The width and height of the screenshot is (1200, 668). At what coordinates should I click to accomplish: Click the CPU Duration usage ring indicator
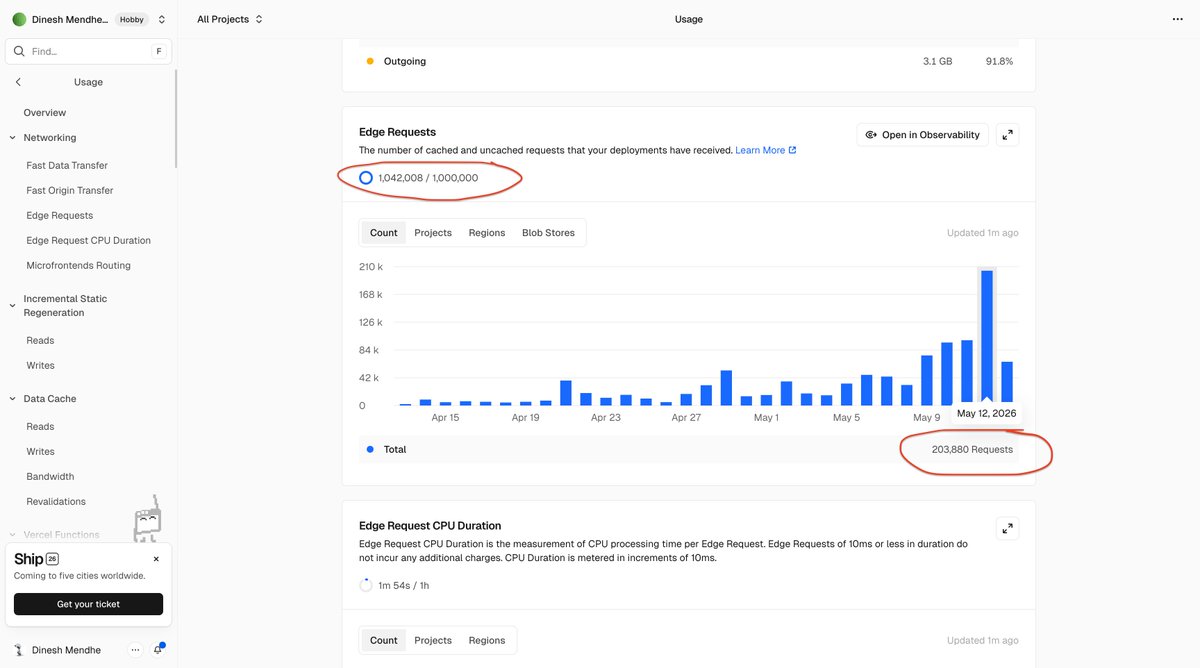(x=366, y=585)
